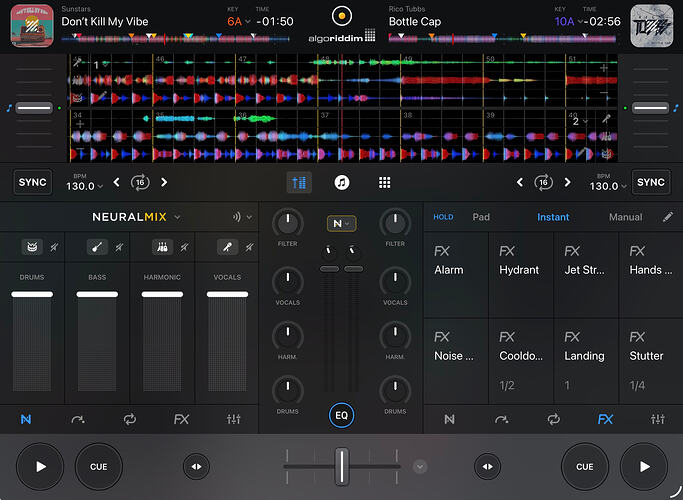This screenshot has width=683, height=500.
Task: Toggle right deck SYNC
Action: 651,182
